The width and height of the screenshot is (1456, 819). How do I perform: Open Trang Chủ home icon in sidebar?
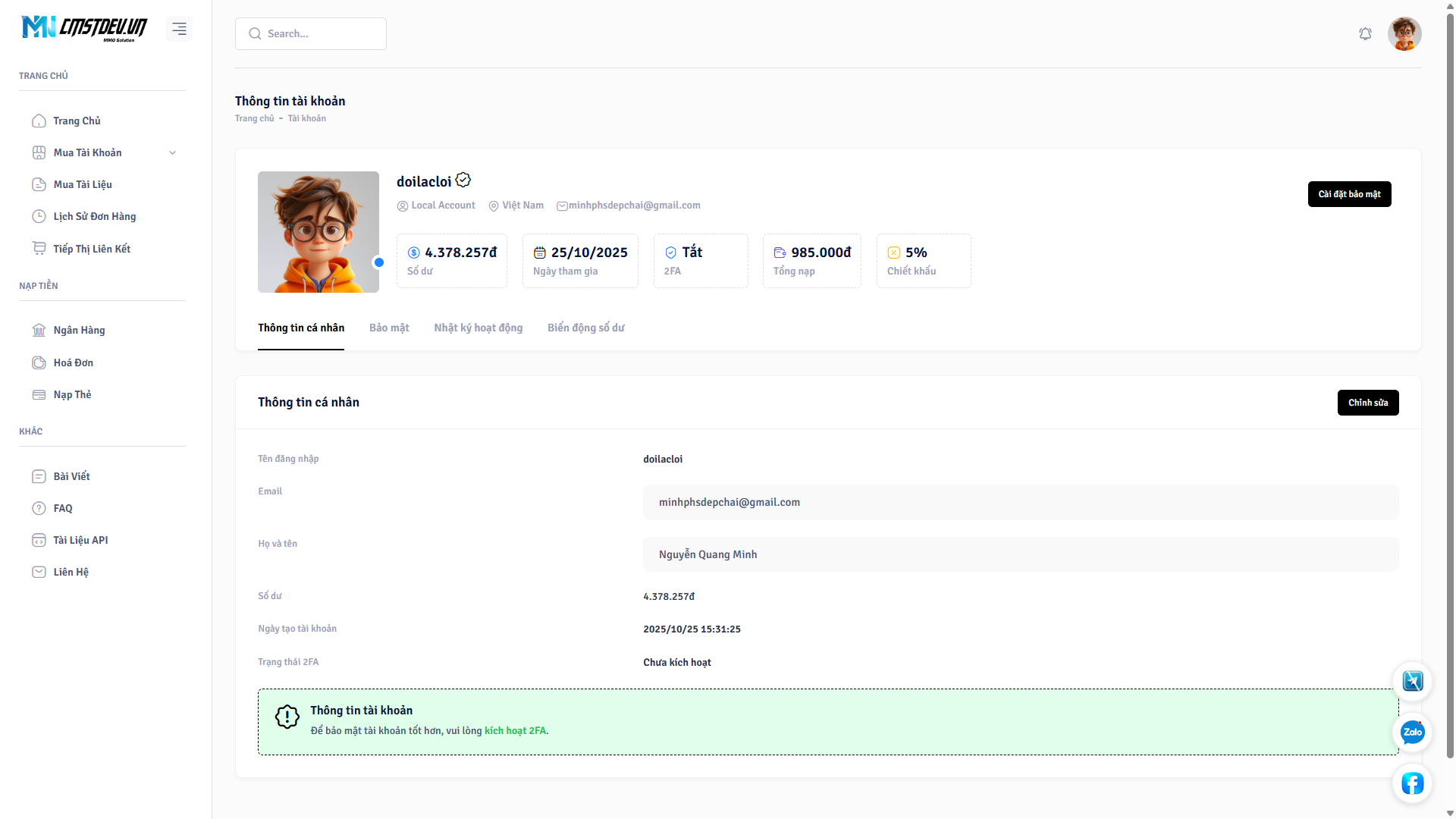tap(39, 121)
